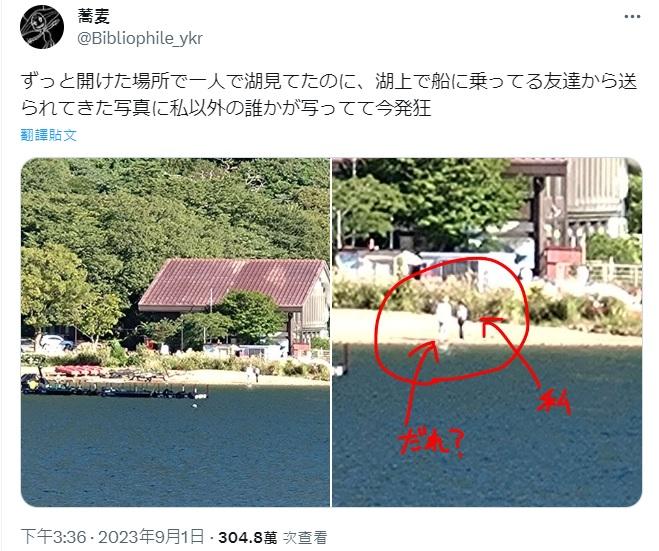The width and height of the screenshot is (659, 551).
Task: Click the docked boats in left photo
Action: coord(113,389)
